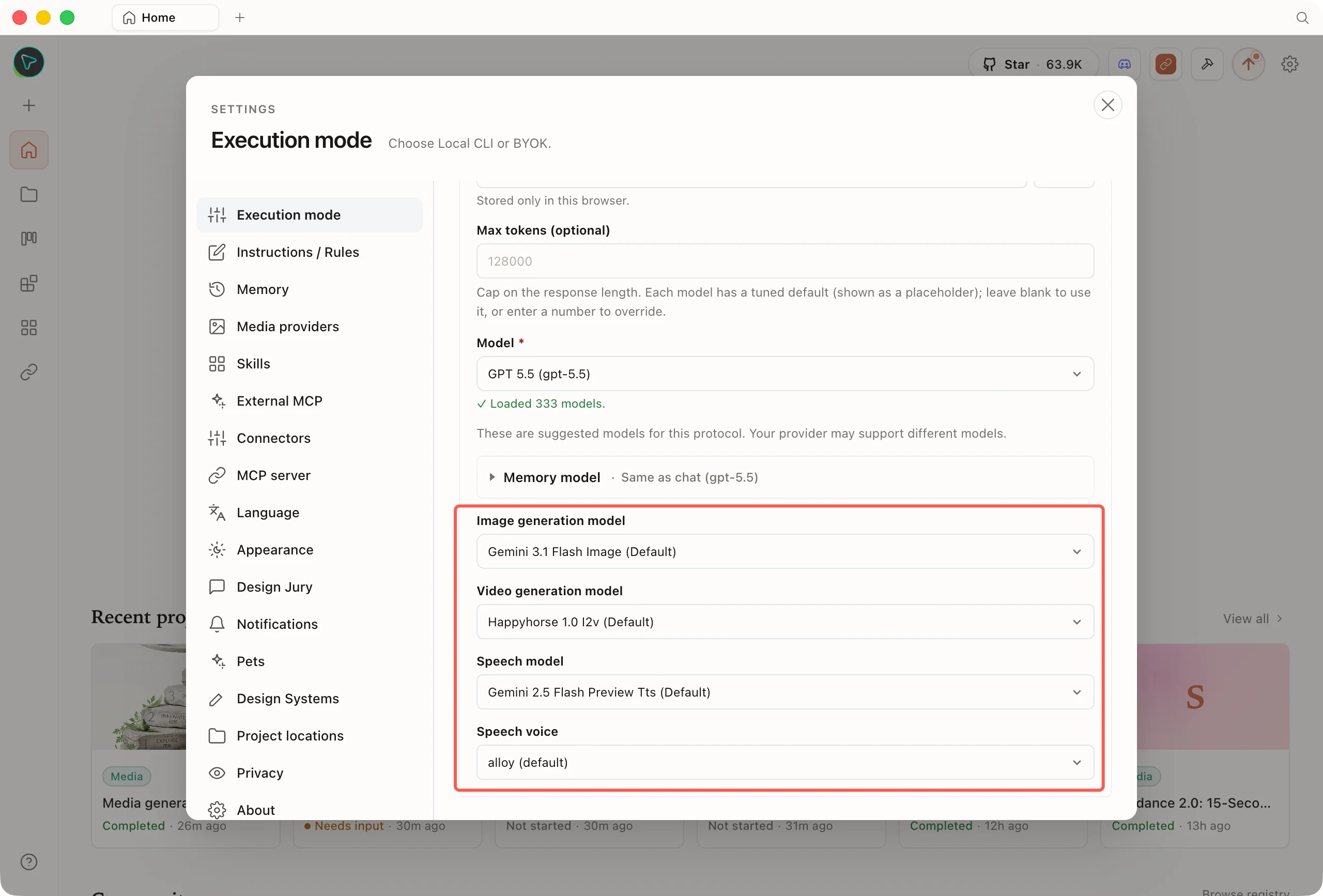Open Speech voice dropdown alloy
The width and height of the screenshot is (1323, 896).
tap(784, 762)
